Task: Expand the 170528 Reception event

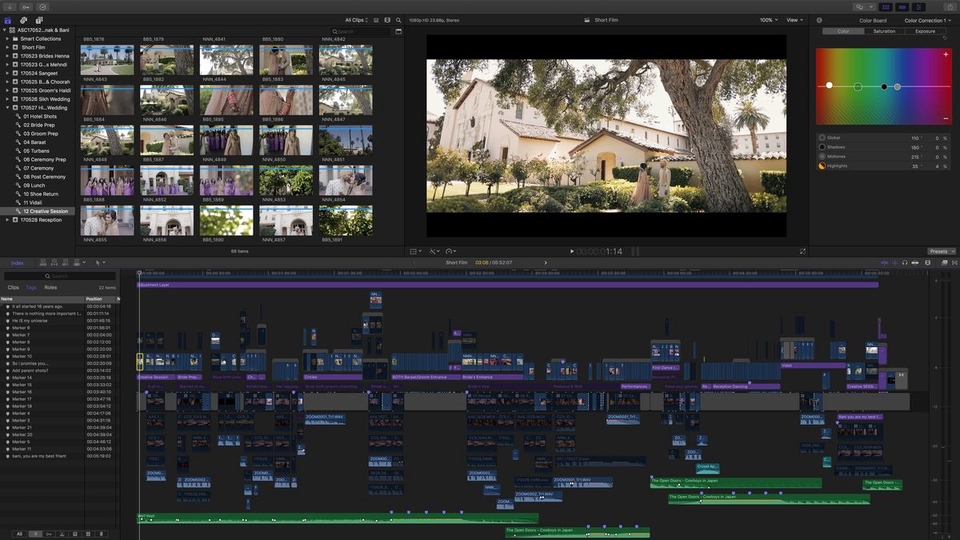Action: (7, 220)
